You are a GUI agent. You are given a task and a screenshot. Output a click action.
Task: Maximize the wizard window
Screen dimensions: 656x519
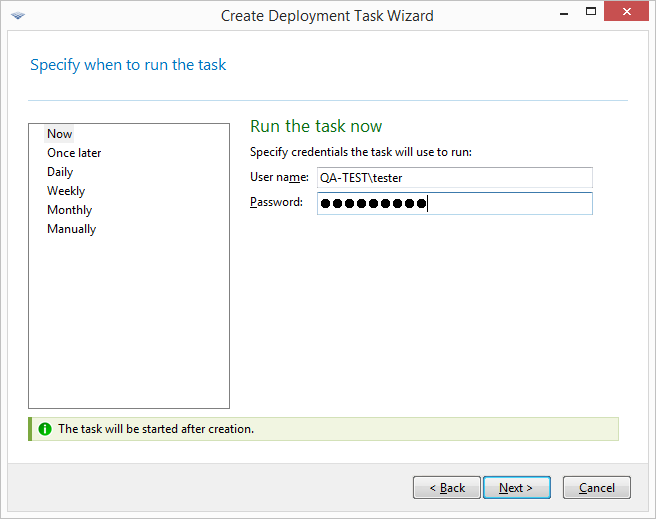point(594,12)
